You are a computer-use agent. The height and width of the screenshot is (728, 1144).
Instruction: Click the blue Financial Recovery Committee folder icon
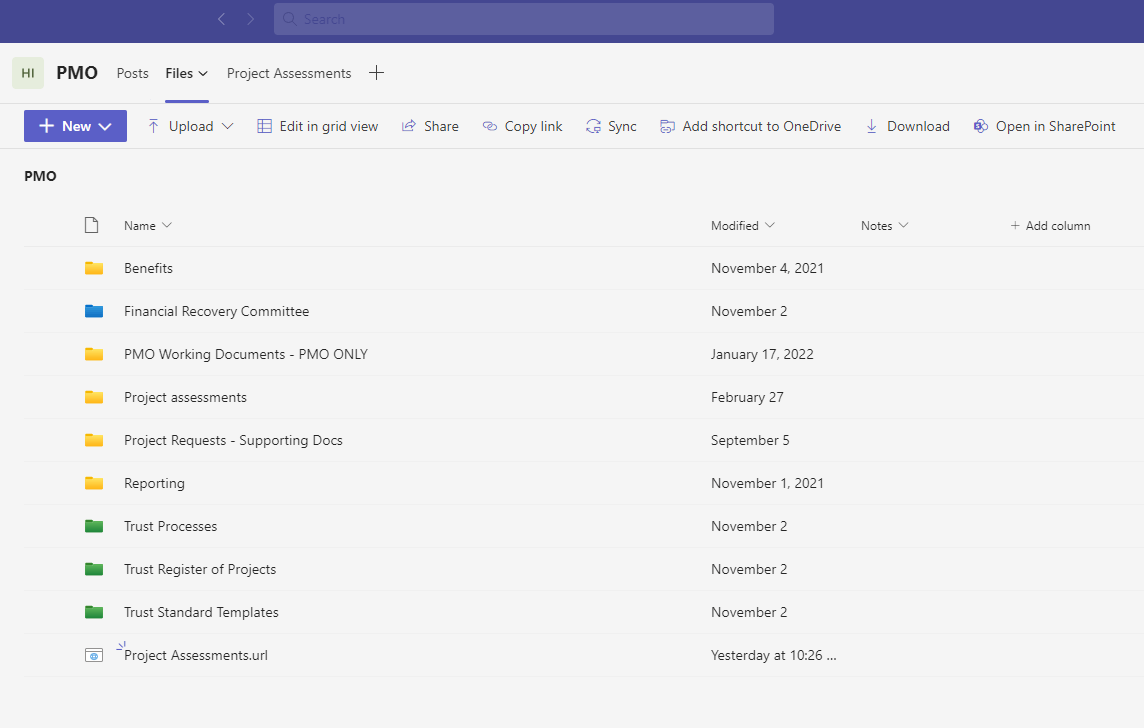(x=93, y=311)
